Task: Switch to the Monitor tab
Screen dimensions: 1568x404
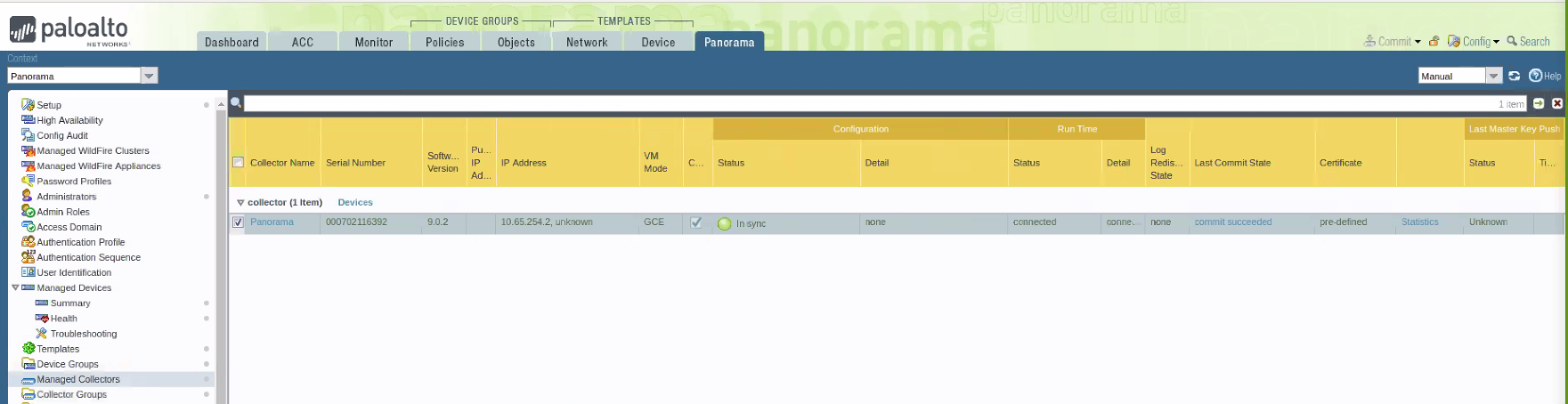Action: 374,42
